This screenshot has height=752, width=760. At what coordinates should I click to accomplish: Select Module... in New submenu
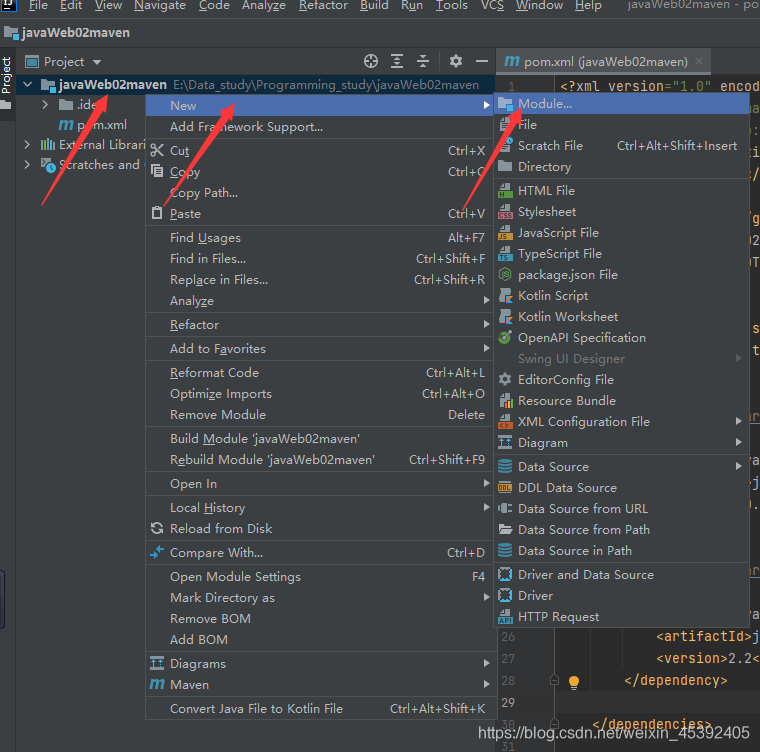point(621,104)
